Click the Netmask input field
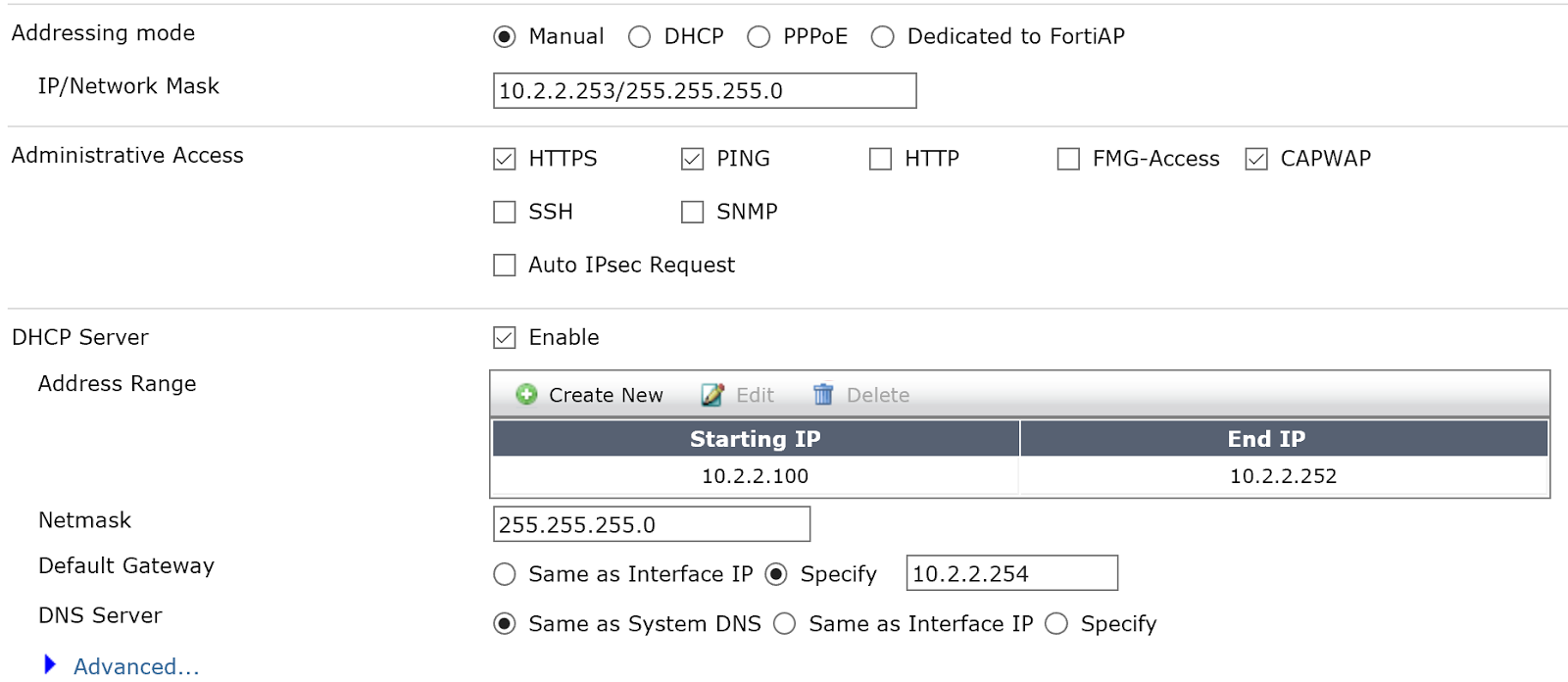1568x682 pixels. [651, 524]
